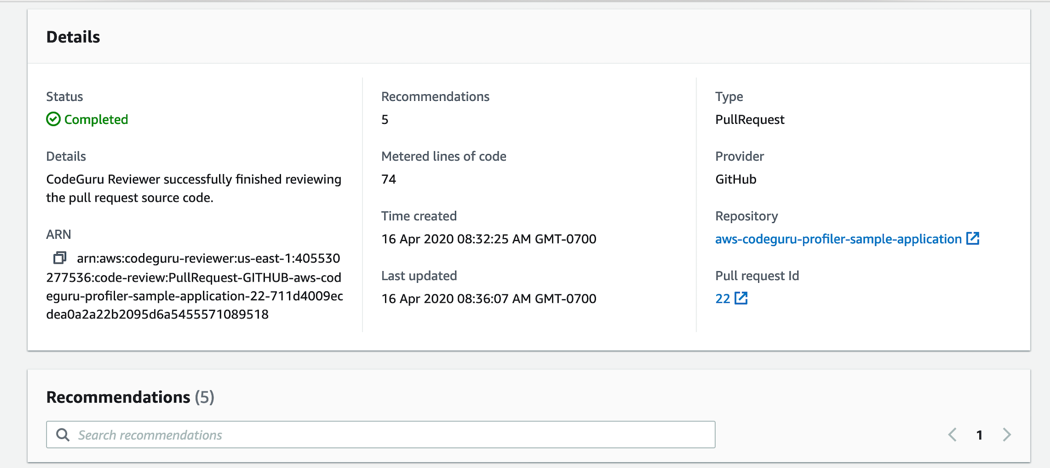1050x468 pixels.
Task: Go to previous recommendations page
Action: click(952, 435)
